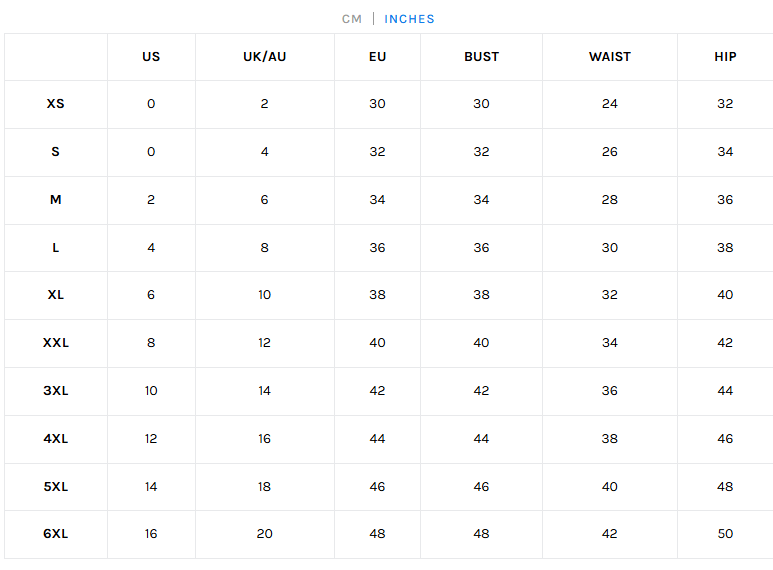
Task: Click the UK/AU column header
Action: (264, 57)
